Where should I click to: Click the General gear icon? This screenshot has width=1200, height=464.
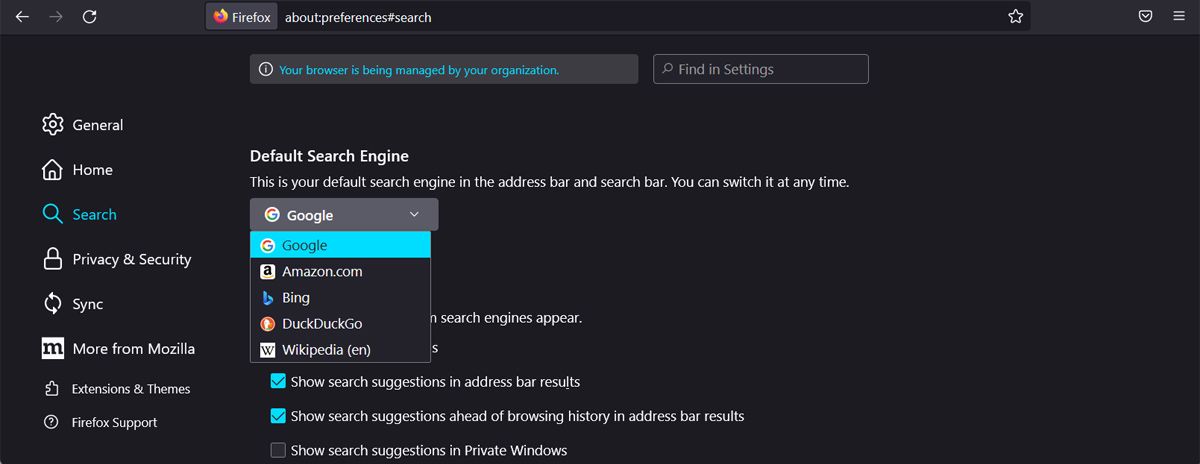[53, 125]
